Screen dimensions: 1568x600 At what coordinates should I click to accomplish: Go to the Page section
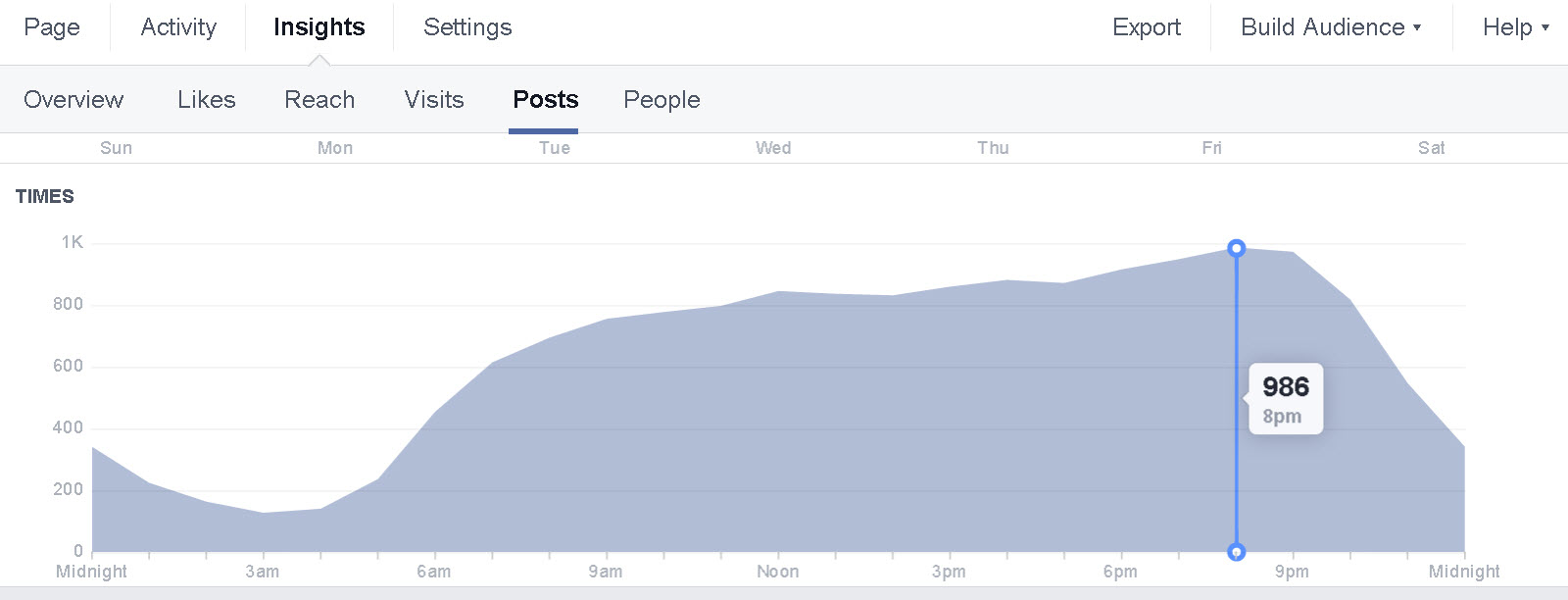52,26
